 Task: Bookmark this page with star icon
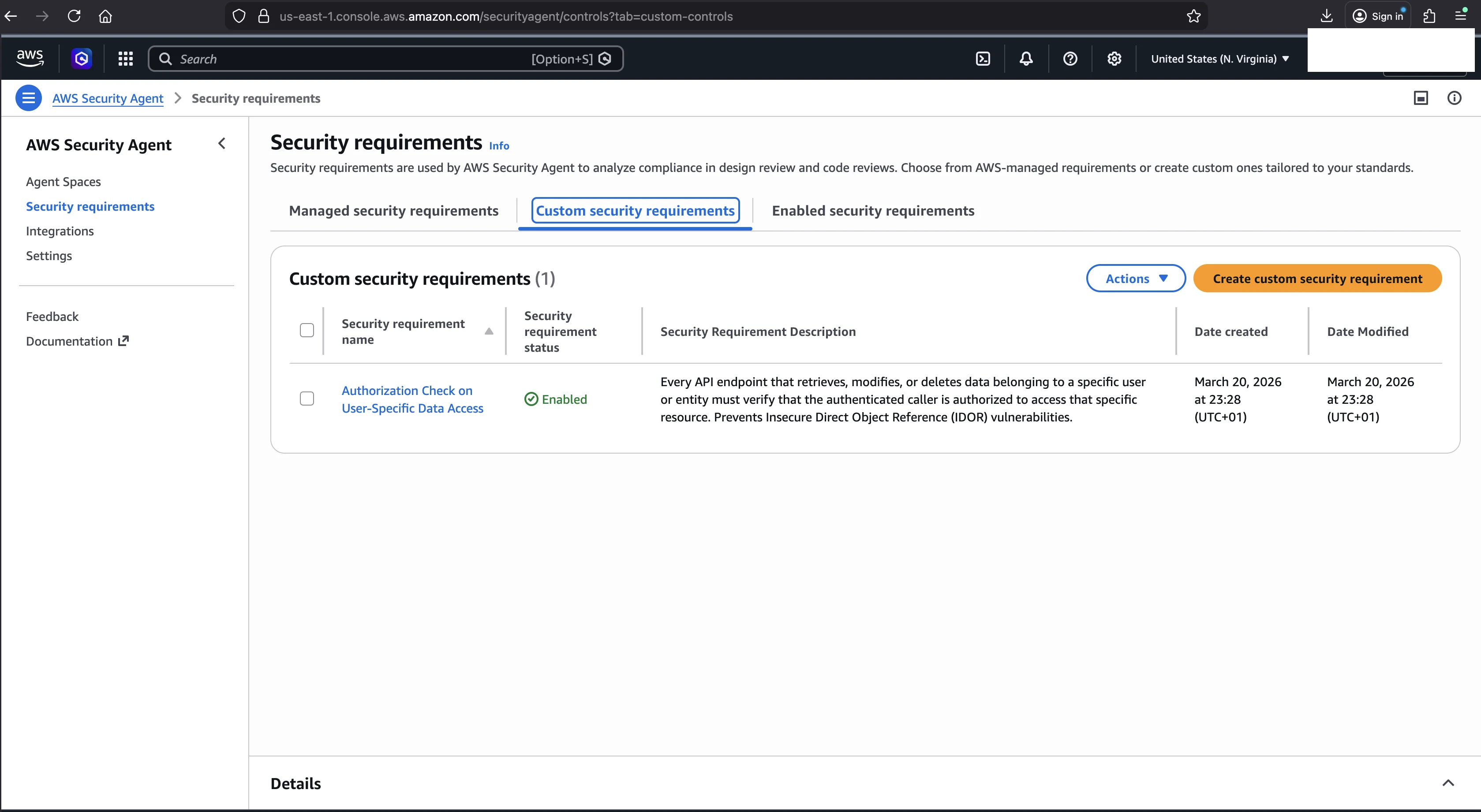pyautogui.click(x=1193, y=16)
